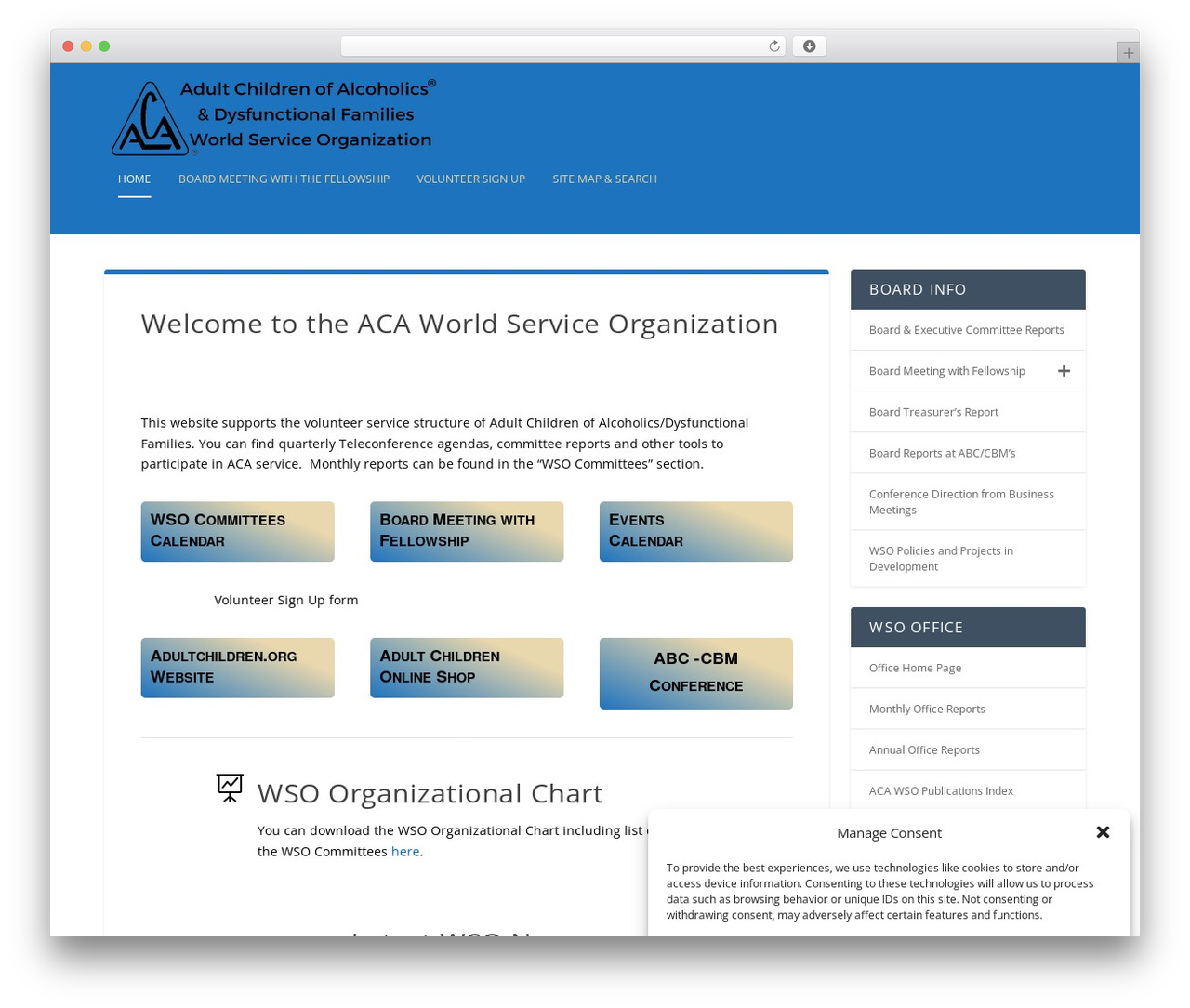
Task: Click the Welcome to ACA page title
Action: [459, 324]
